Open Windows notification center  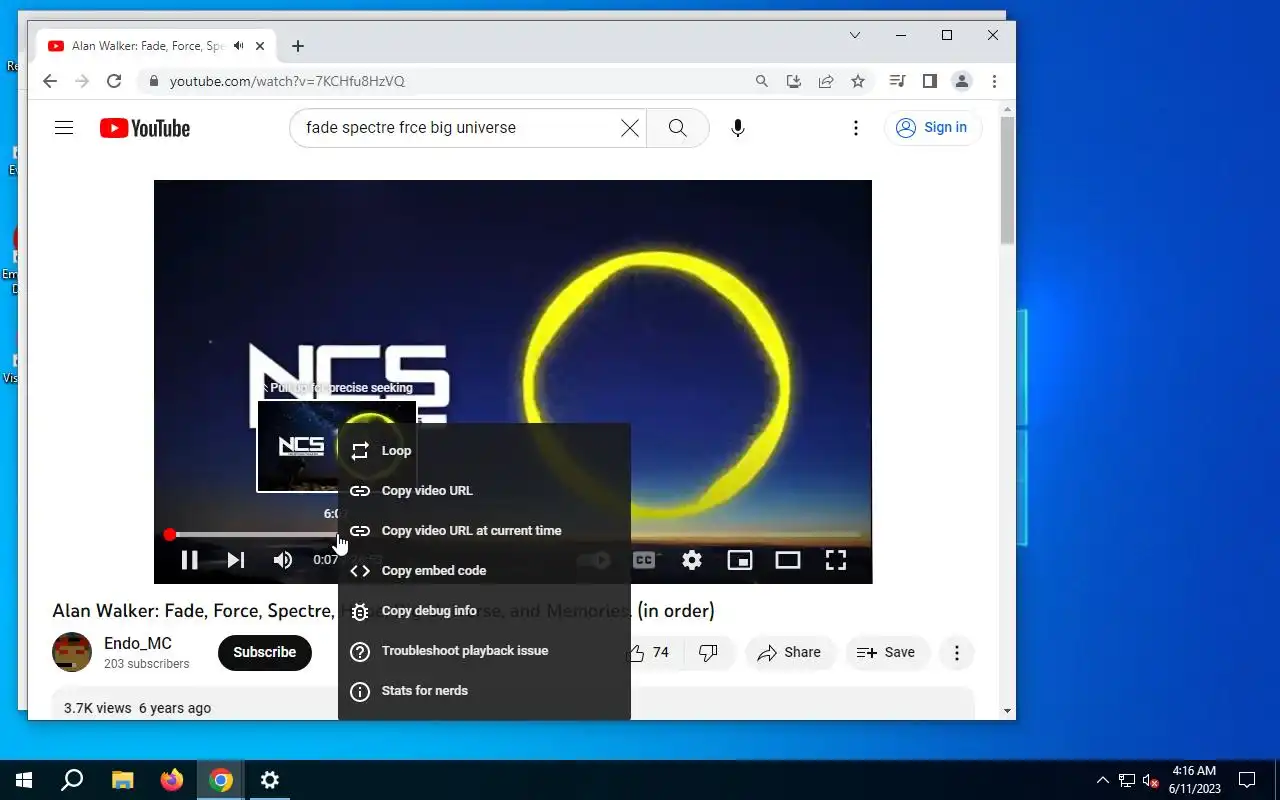click(1247, 780)
